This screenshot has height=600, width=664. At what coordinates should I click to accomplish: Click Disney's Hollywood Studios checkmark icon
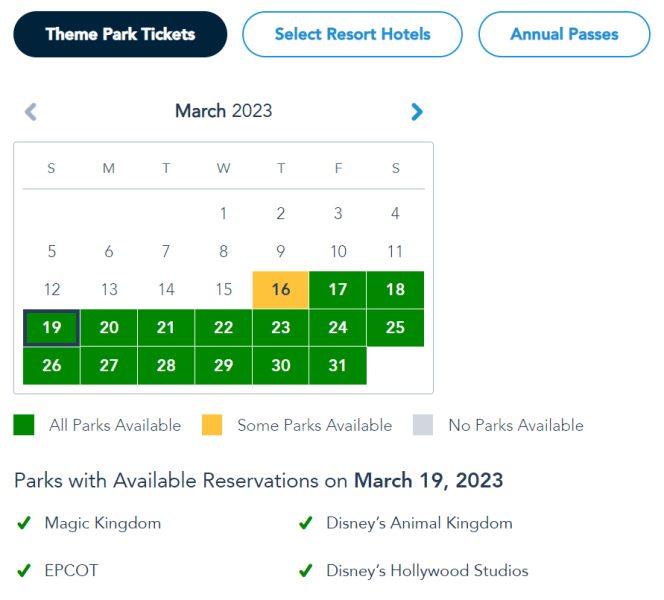305,571
